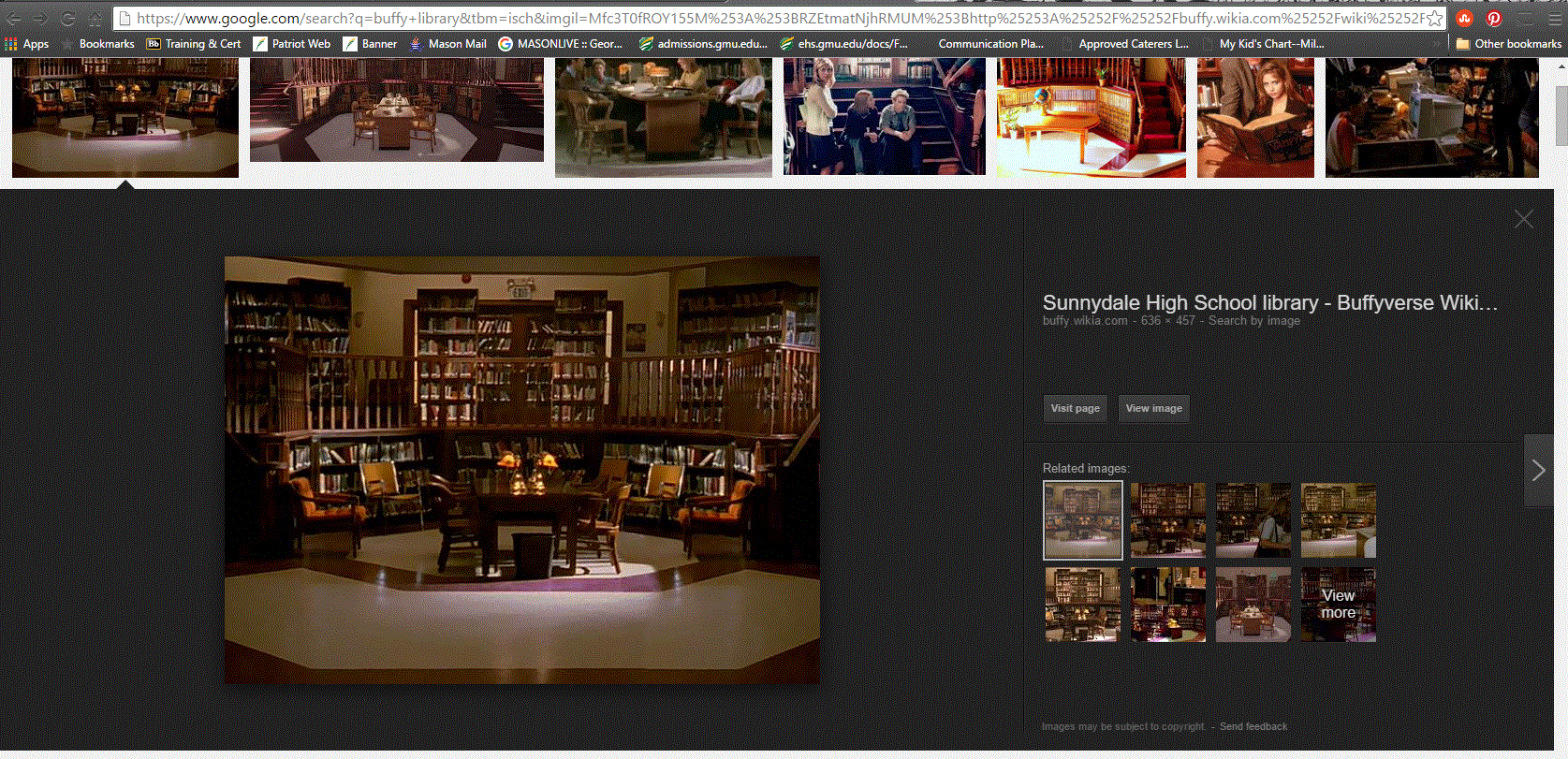This screenshot has height=759, width=1568.
Task: Select the bright toy library set result
Action: point(1092,117)
